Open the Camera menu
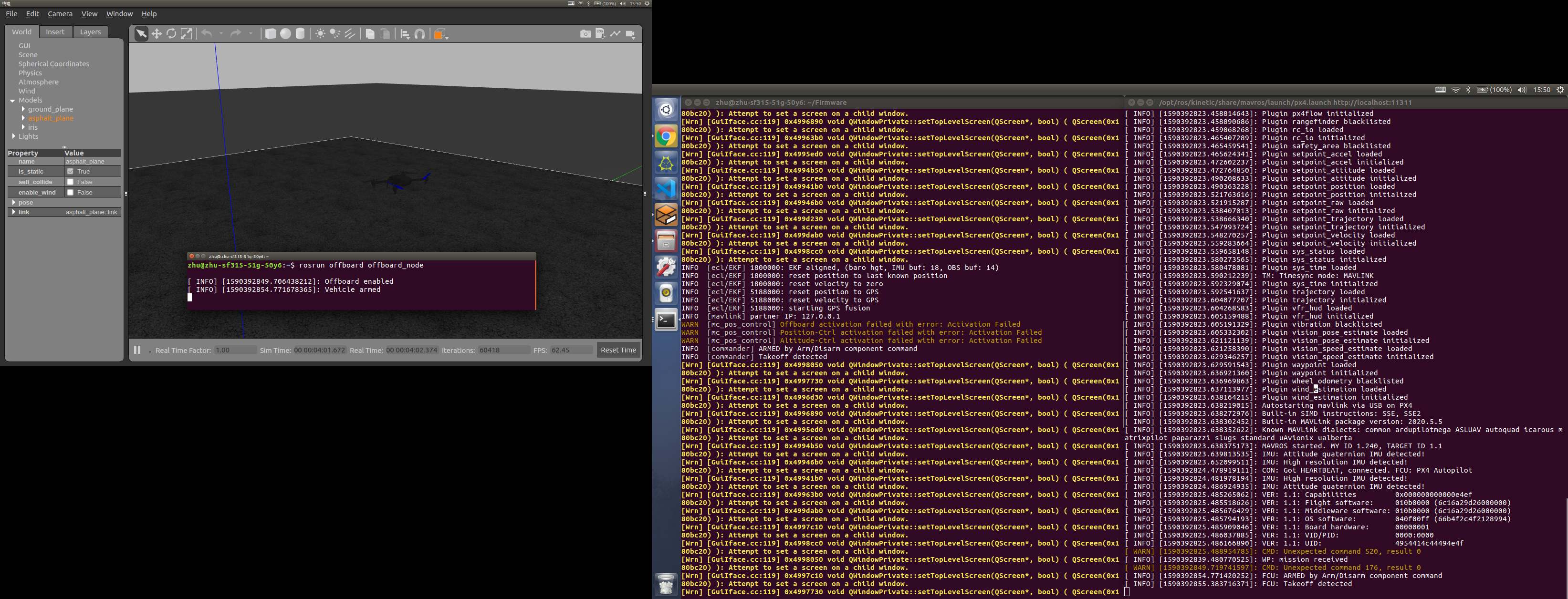 [60, 13]
